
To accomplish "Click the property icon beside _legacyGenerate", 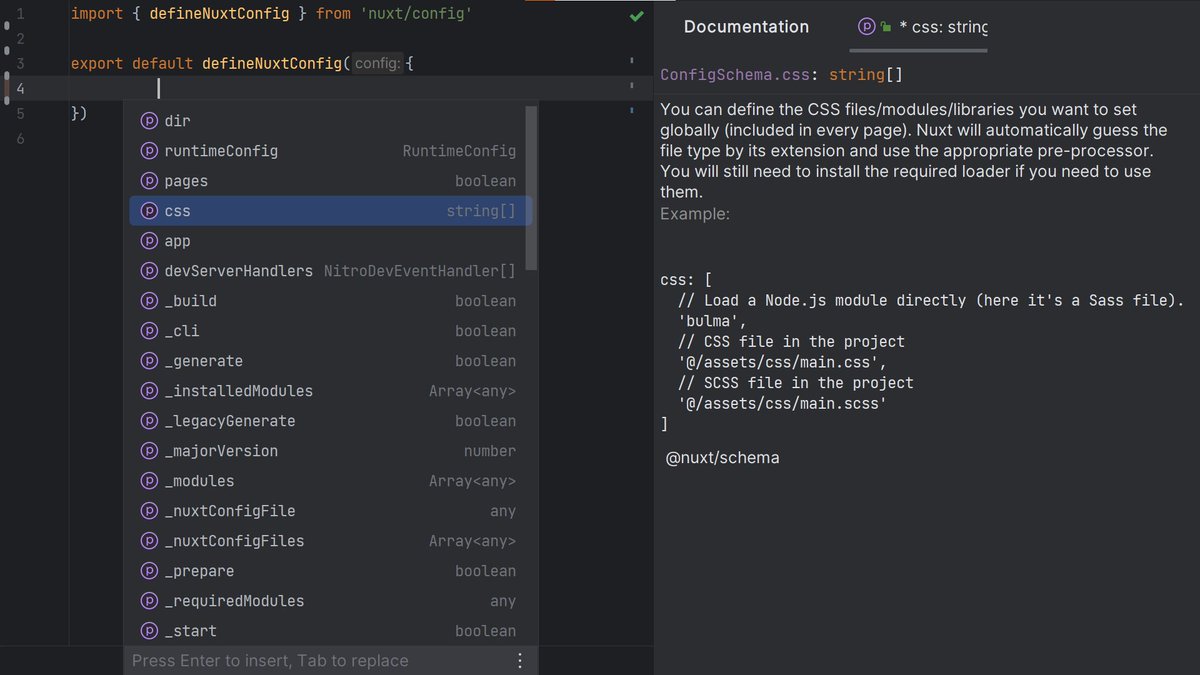I will click(x=149, y=421).
